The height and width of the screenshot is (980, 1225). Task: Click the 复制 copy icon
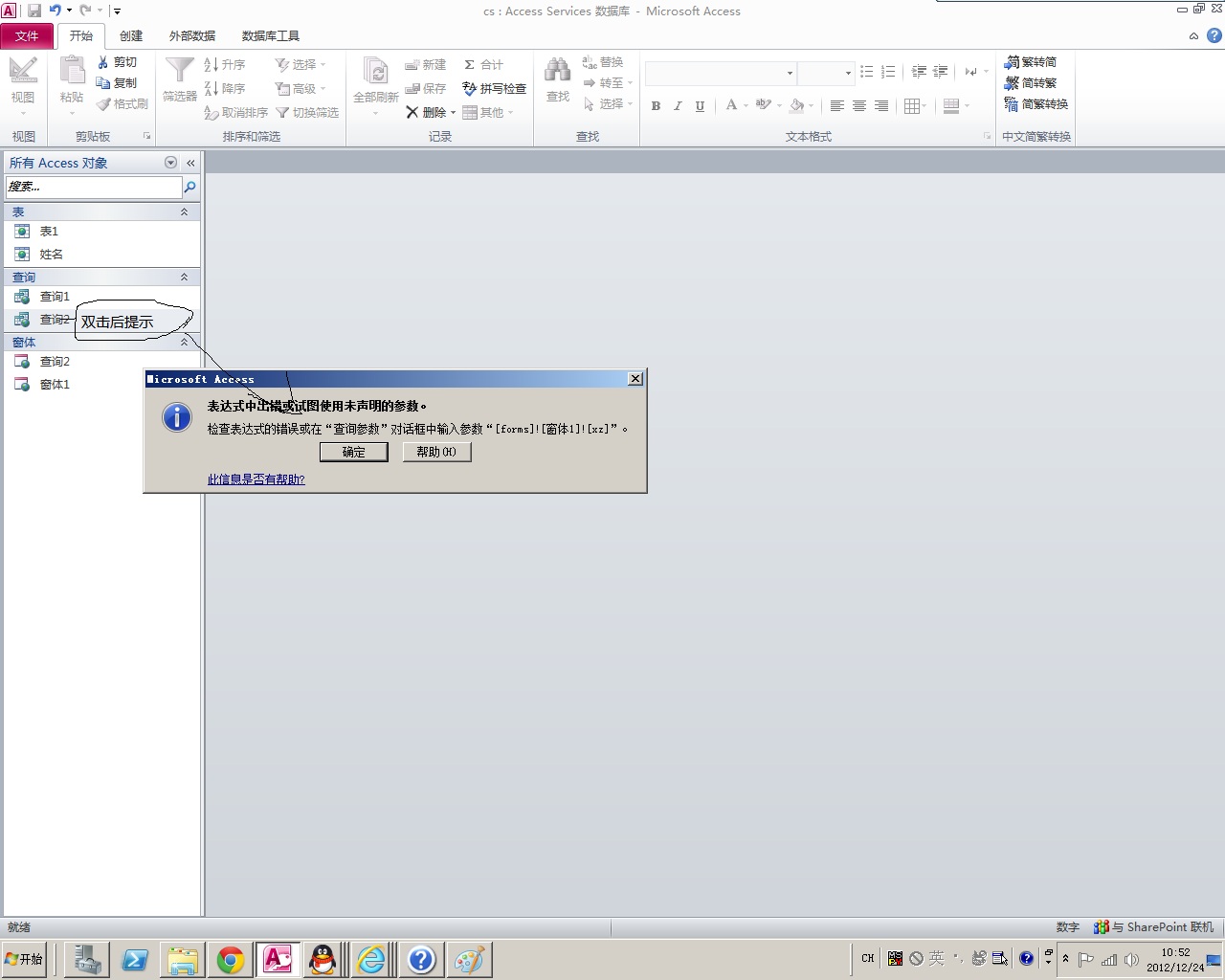coord(117,83)
